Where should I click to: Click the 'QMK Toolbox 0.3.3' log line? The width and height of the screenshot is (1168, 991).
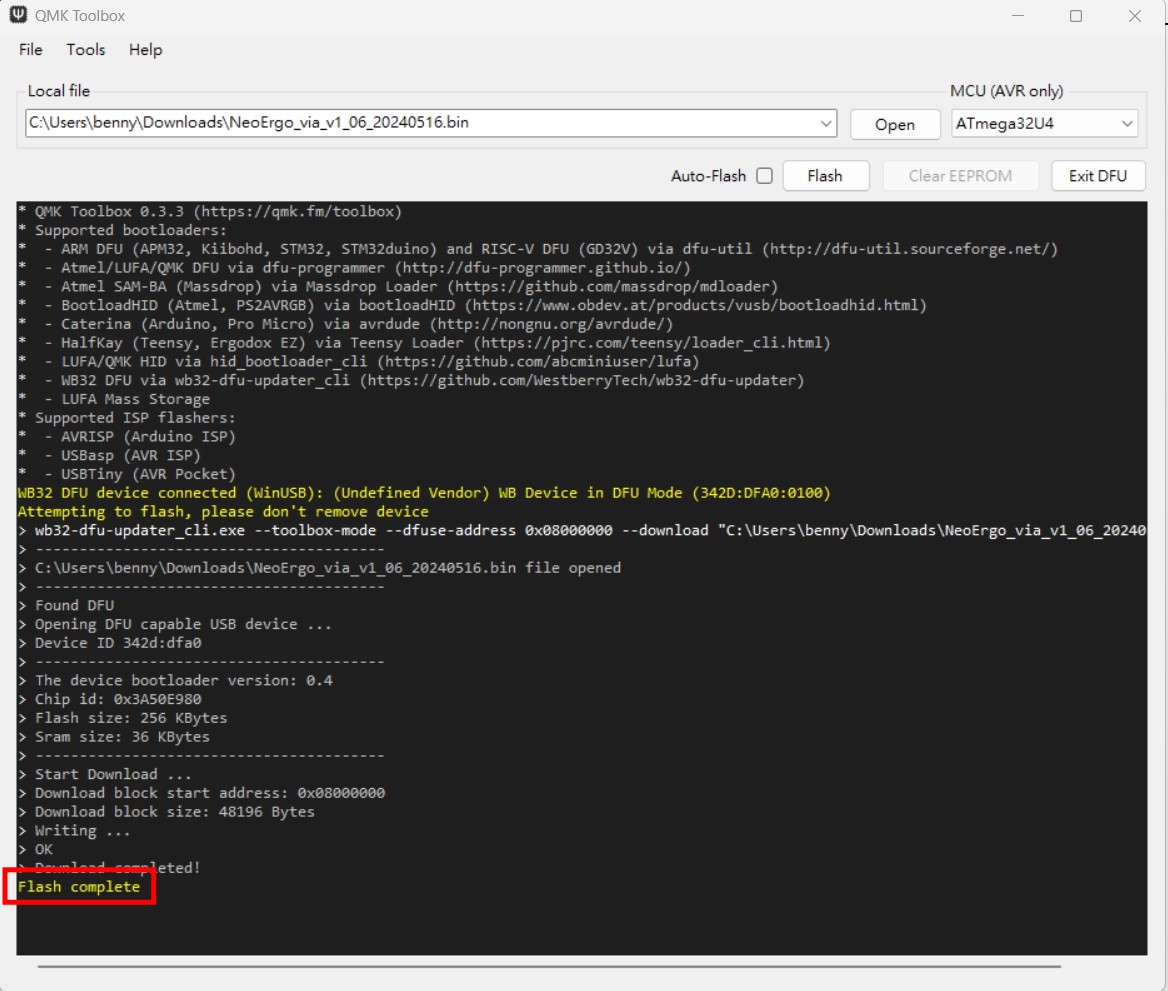tap(210, 212)
